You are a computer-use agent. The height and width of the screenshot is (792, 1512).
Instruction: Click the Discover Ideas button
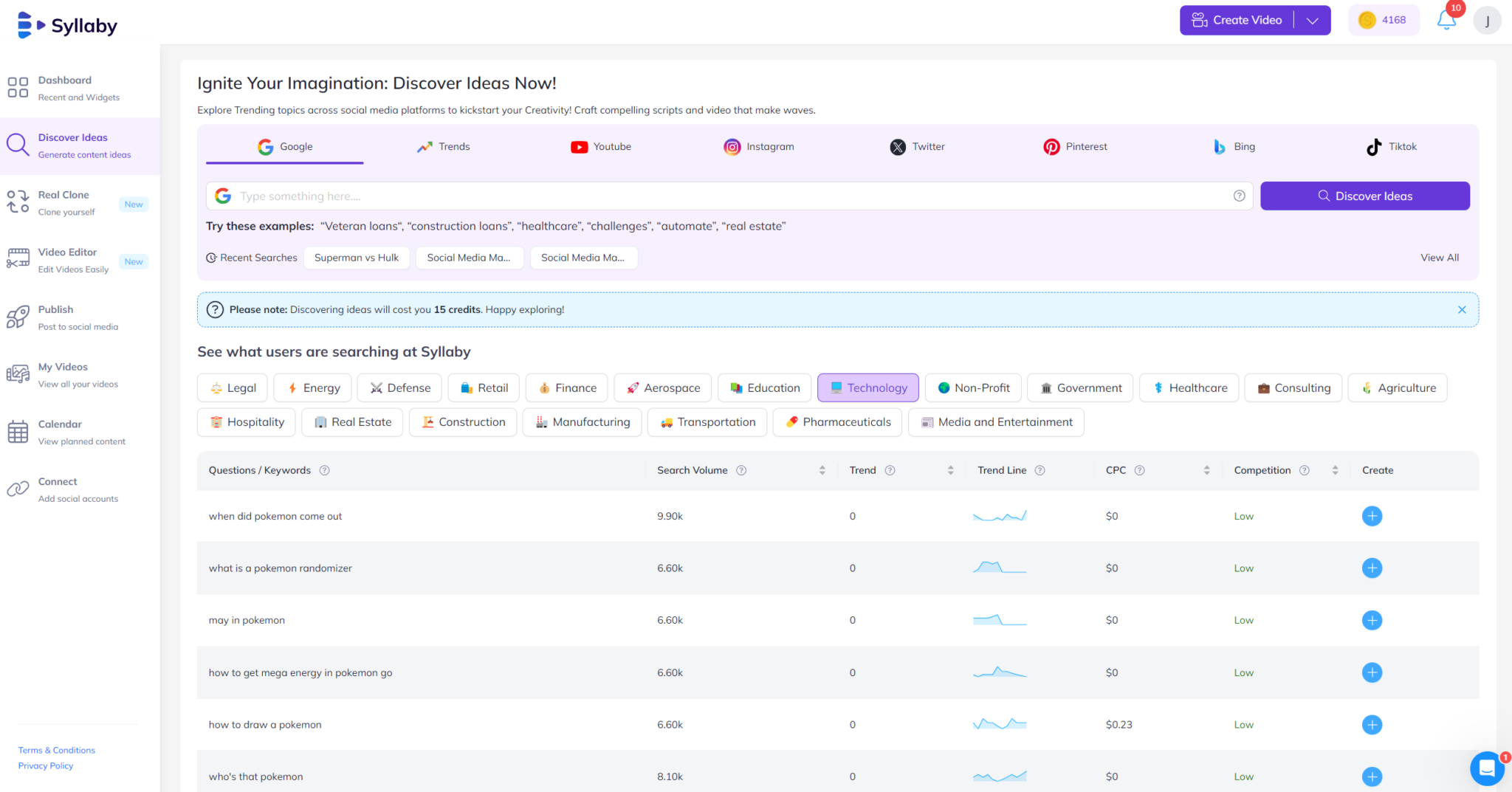[1364, 196]
